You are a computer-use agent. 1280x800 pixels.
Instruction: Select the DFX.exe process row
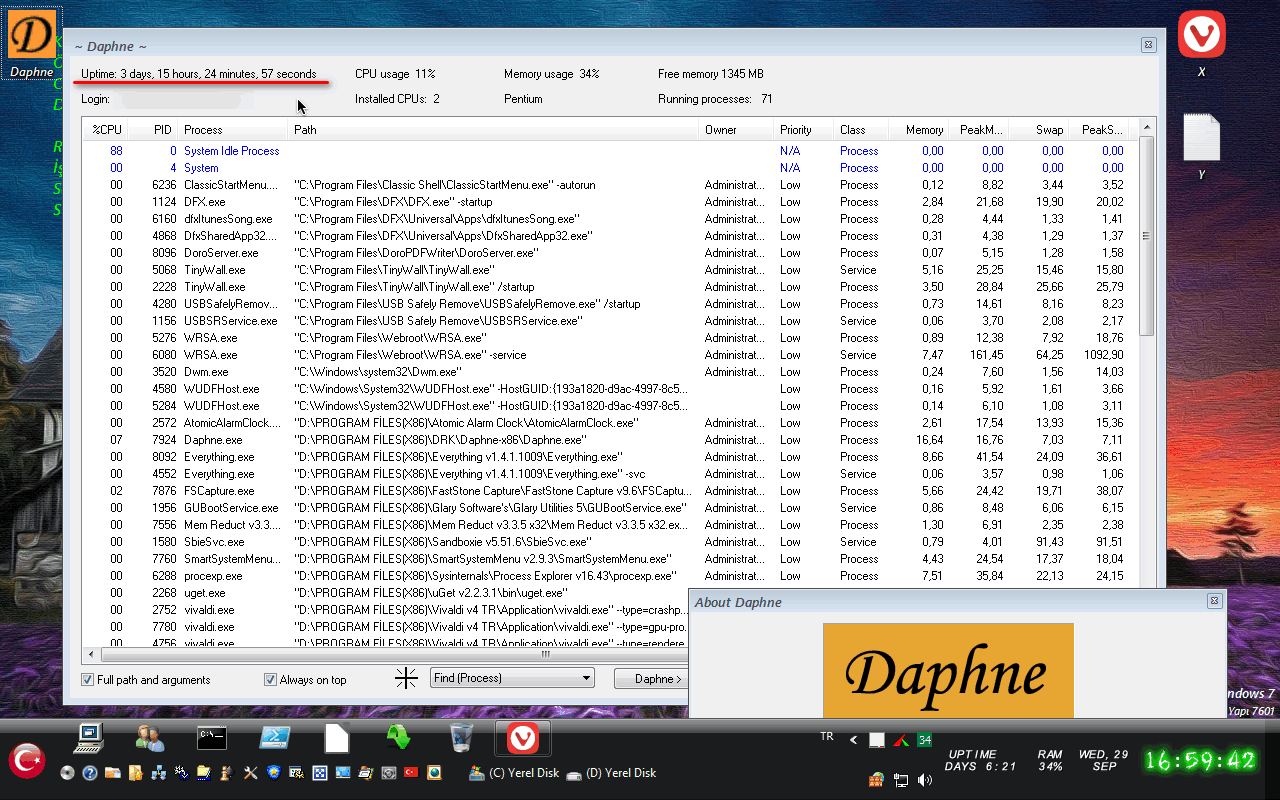tap(610, 202)
